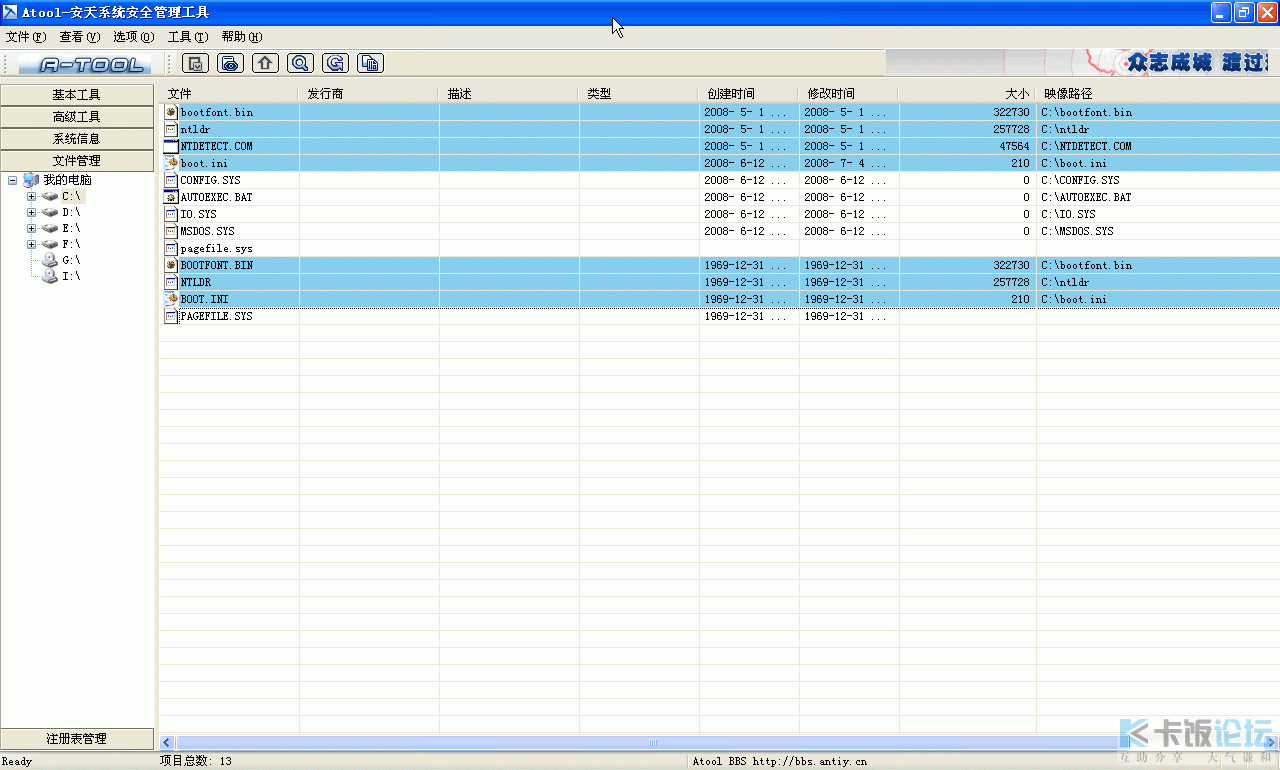Image resolution: width=1280 pixels, height=770 pixels.
Task: Click the circular refresh toolbar icon
Action: [x=335, y=63]
